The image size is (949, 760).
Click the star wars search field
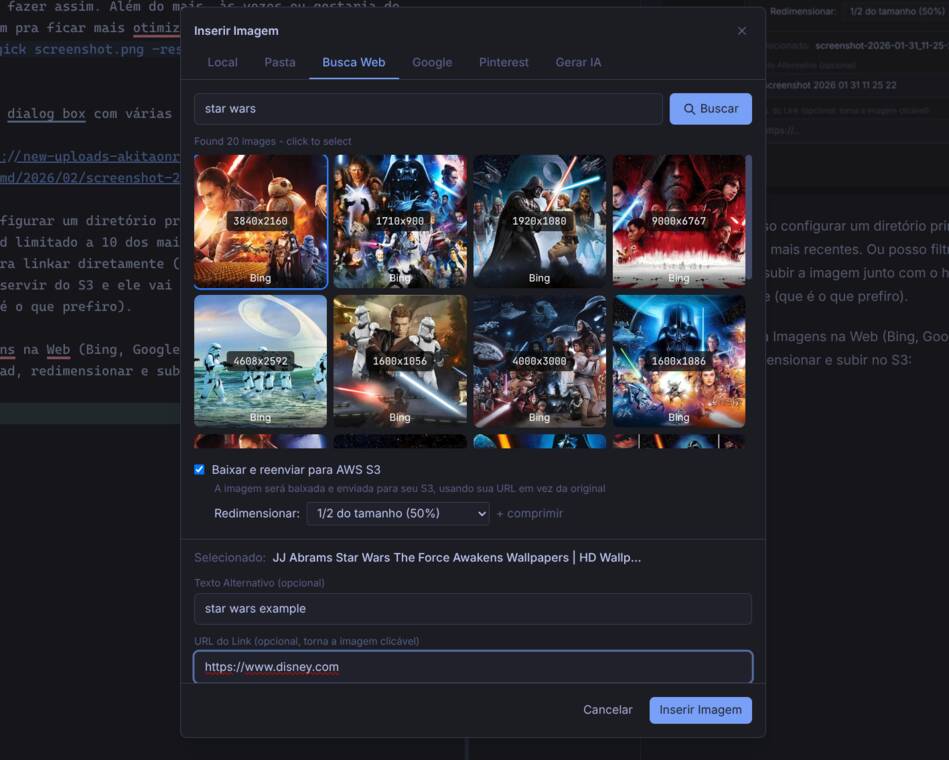click(428, 109)
